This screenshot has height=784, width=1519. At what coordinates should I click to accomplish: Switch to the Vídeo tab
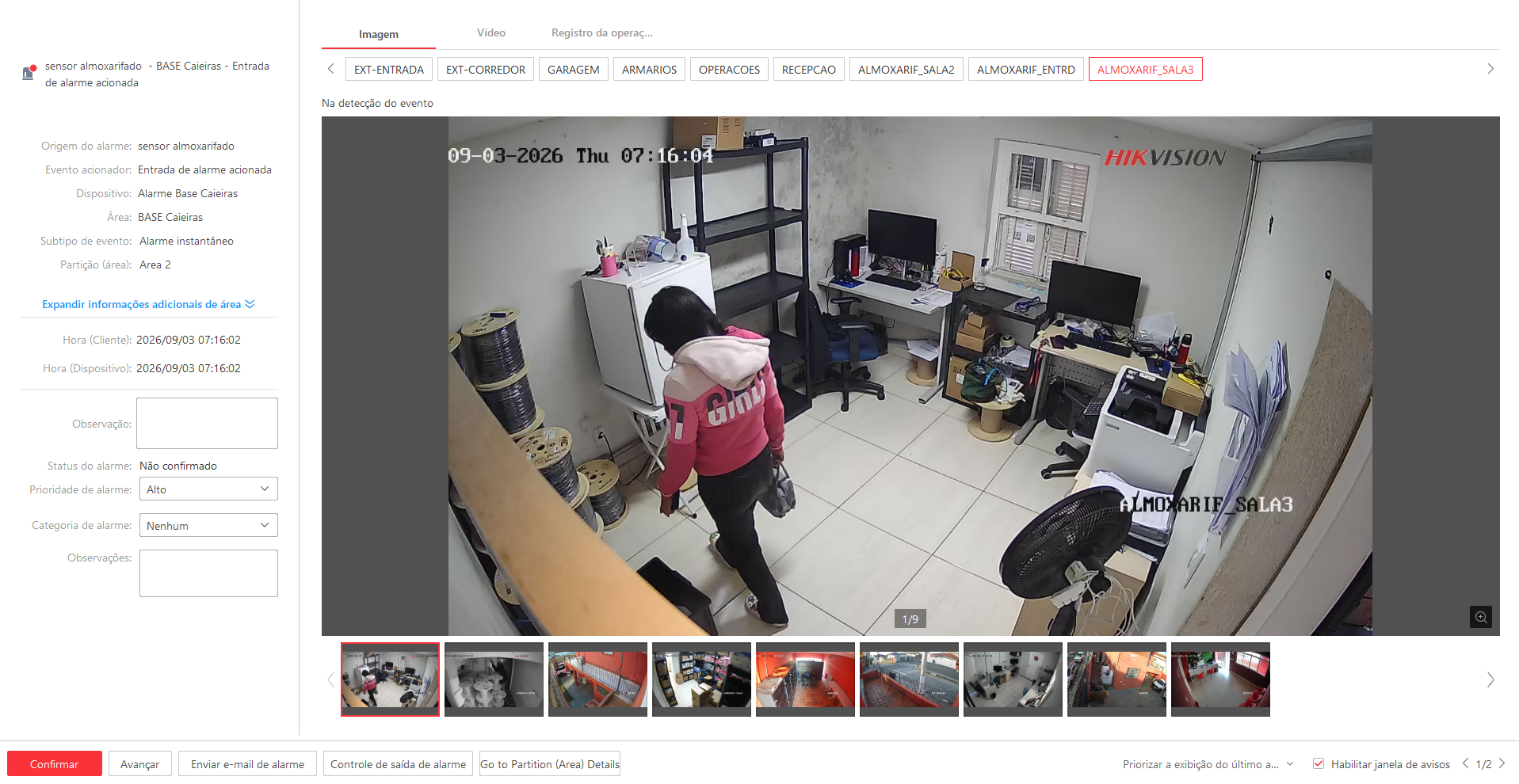491,32
